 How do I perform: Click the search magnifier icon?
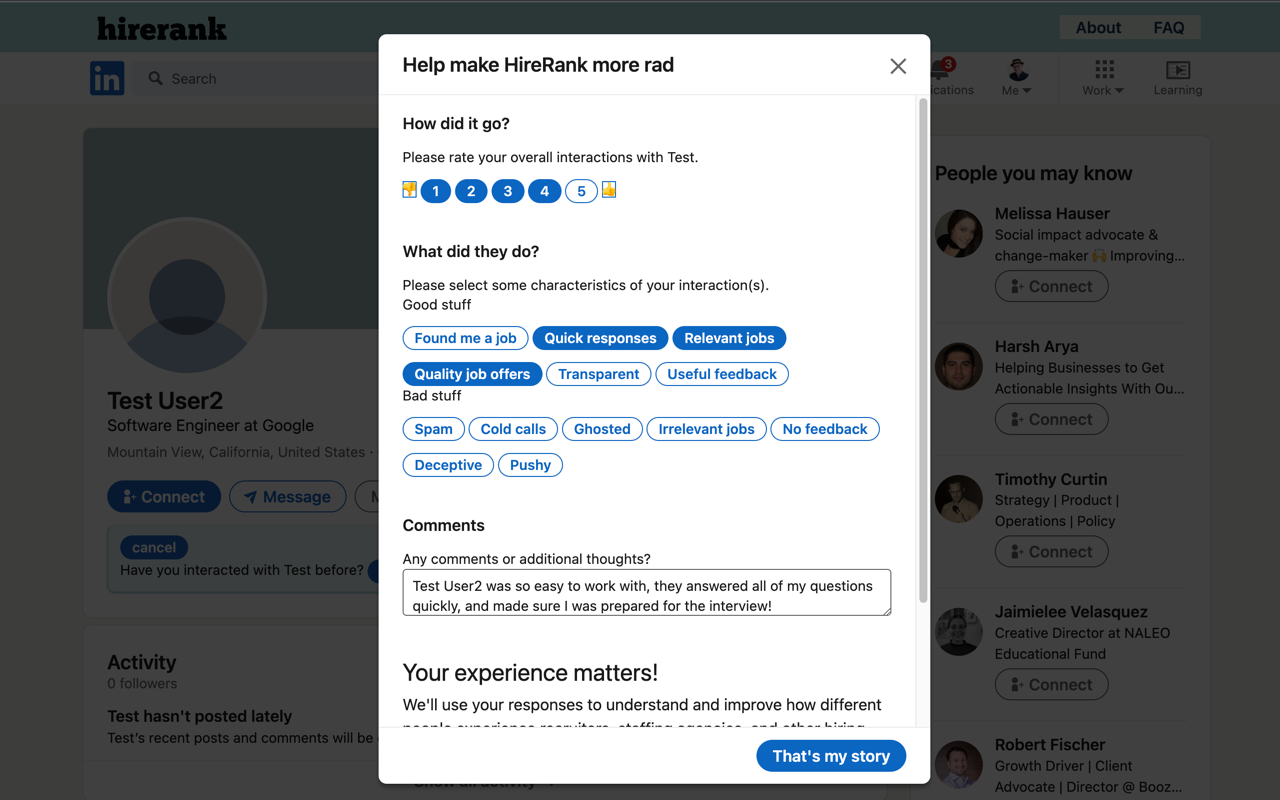[156, 78]
